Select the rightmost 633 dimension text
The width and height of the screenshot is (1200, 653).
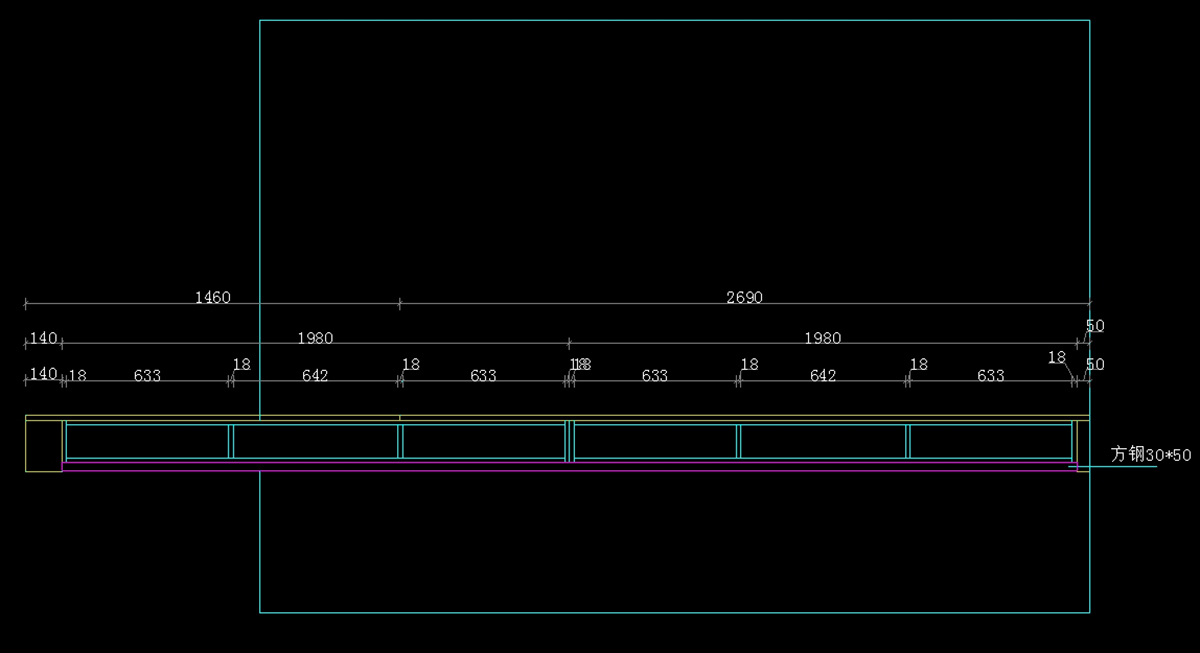tap(990, 376)
